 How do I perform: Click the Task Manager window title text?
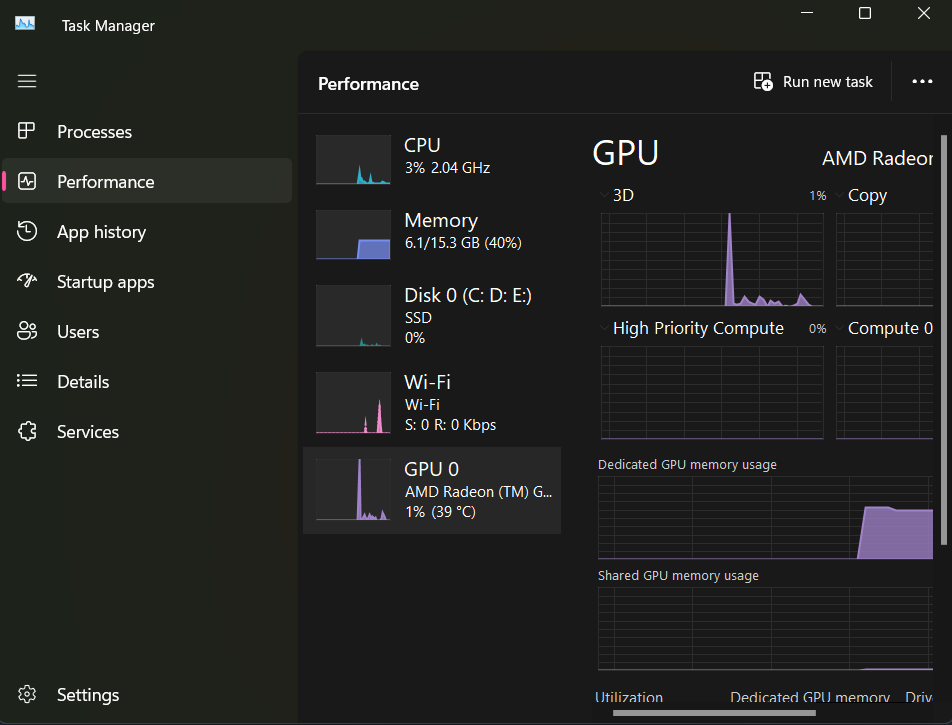pos(108,26)
